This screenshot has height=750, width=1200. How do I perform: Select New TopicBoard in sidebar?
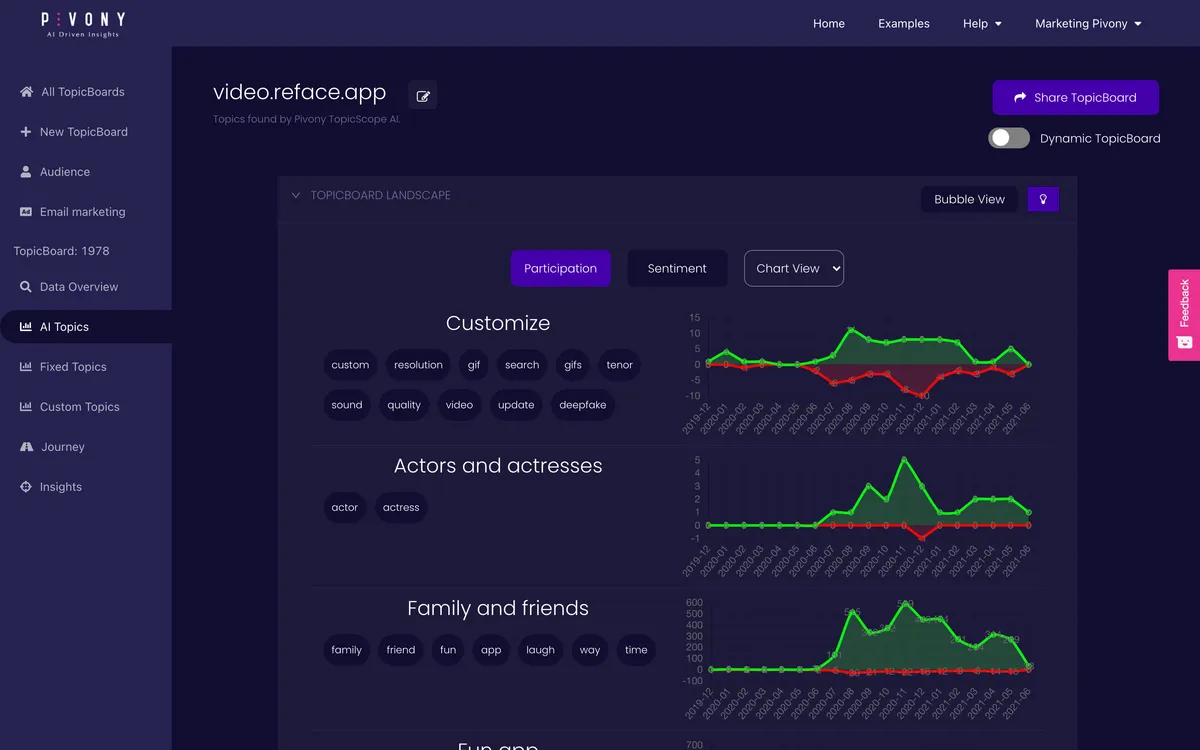86,132
